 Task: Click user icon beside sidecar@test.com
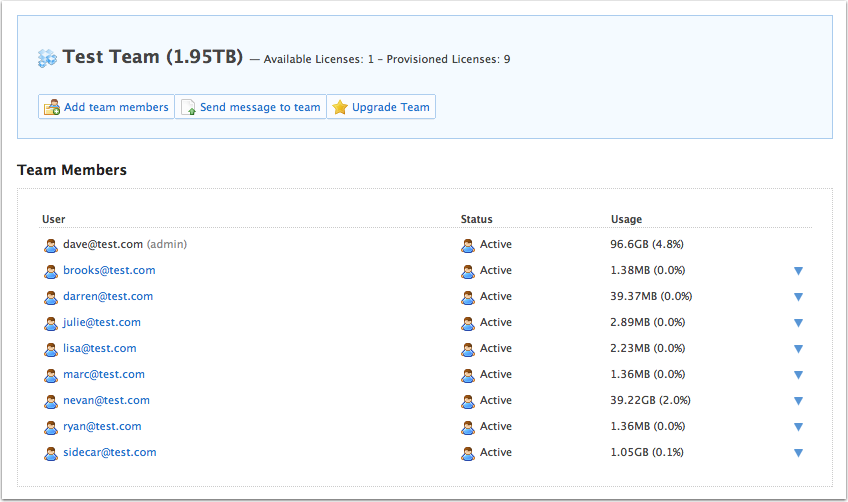coord(51,453)
